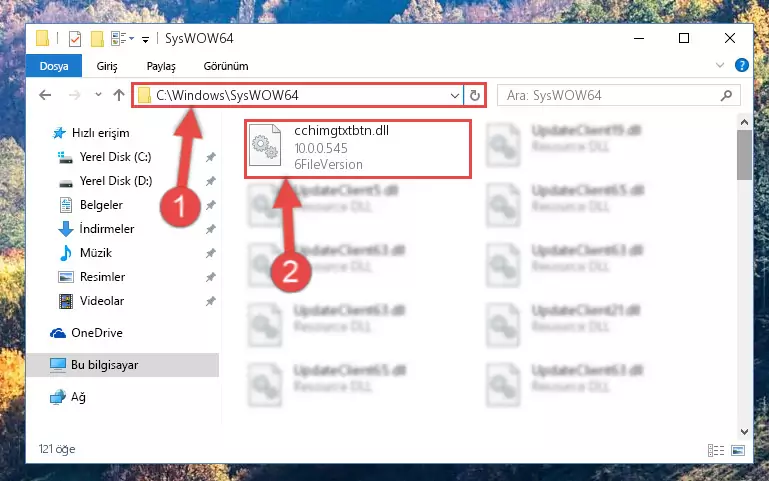The image size is (769, 481).
Task: Maximize the SysWOW64 window
Action: click(684, 38)
